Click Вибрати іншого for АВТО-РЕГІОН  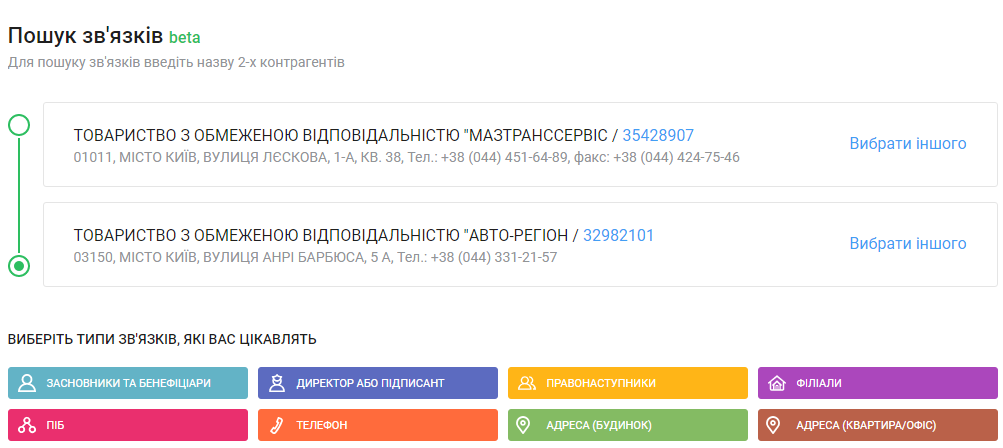point(908,243)
